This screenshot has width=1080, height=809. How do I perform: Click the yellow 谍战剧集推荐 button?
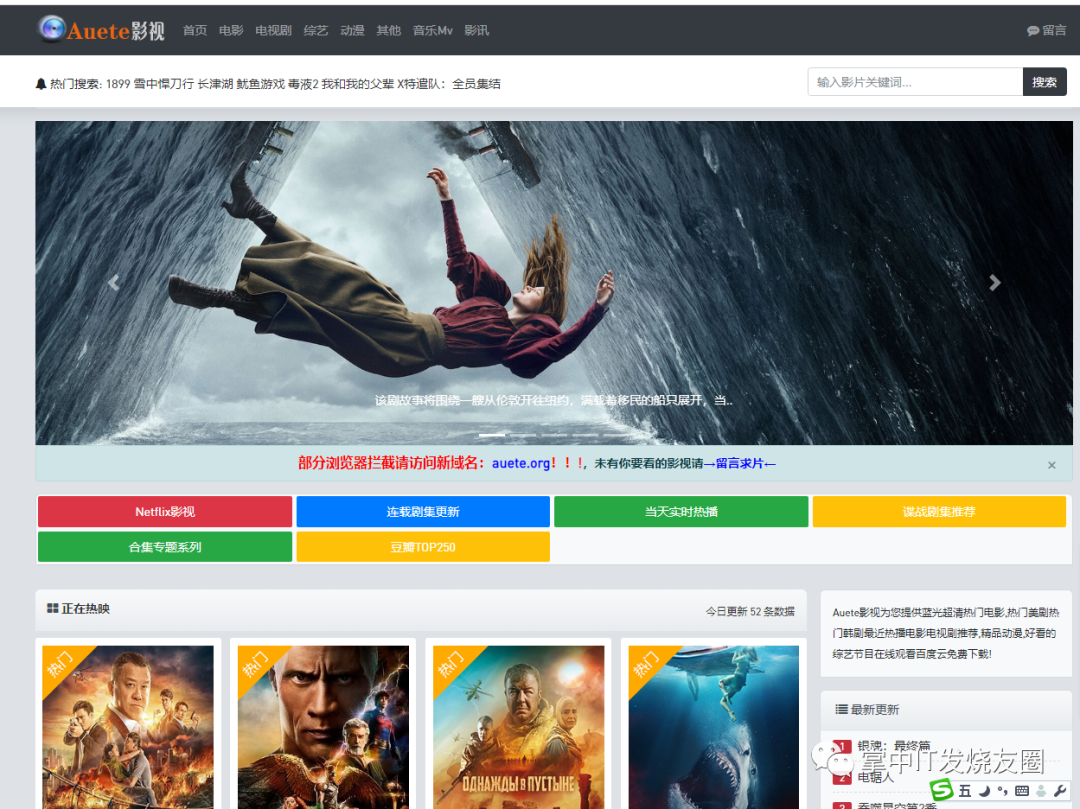click(x=939, y=512)
